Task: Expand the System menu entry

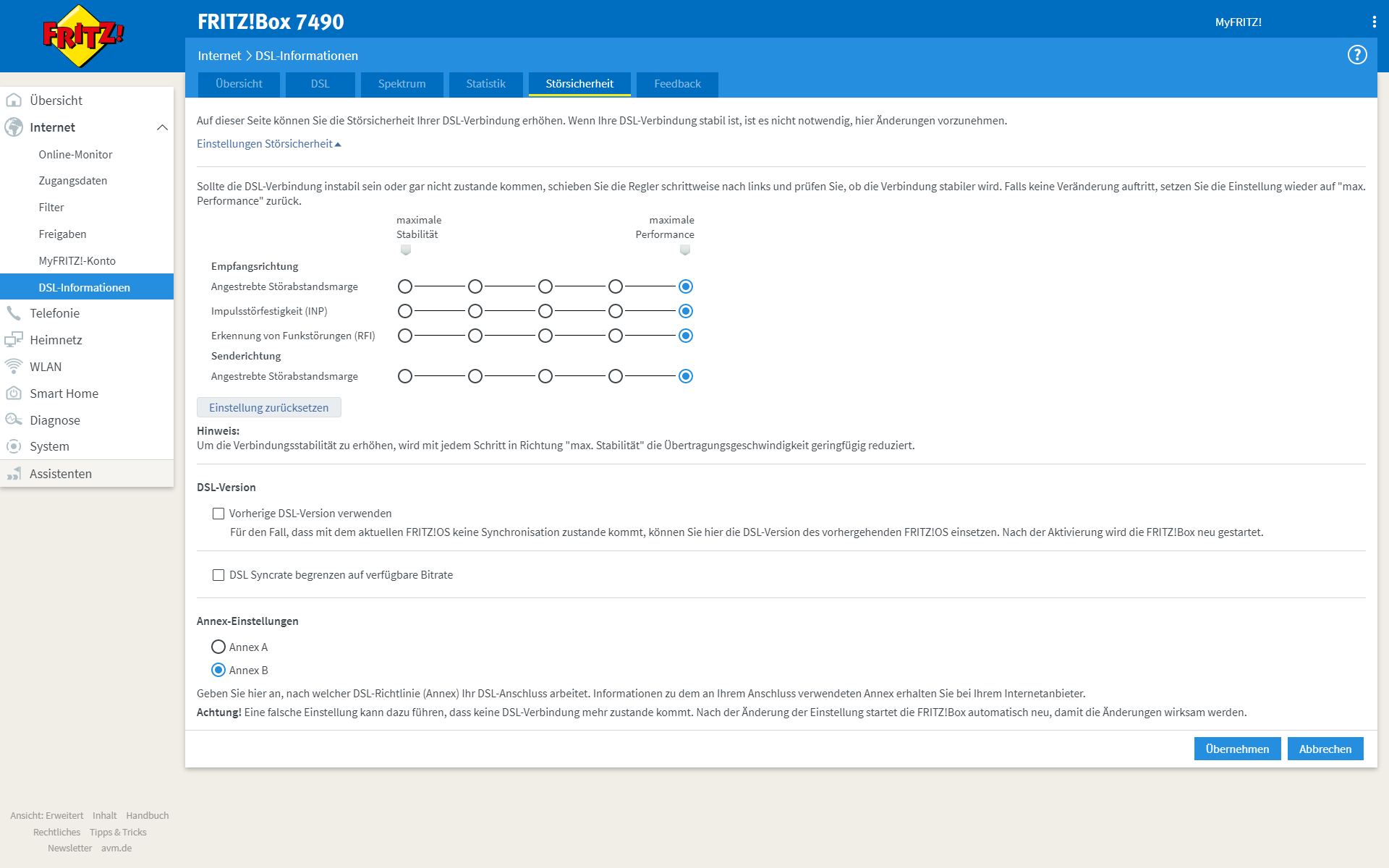Action: (x=49, y=446)
